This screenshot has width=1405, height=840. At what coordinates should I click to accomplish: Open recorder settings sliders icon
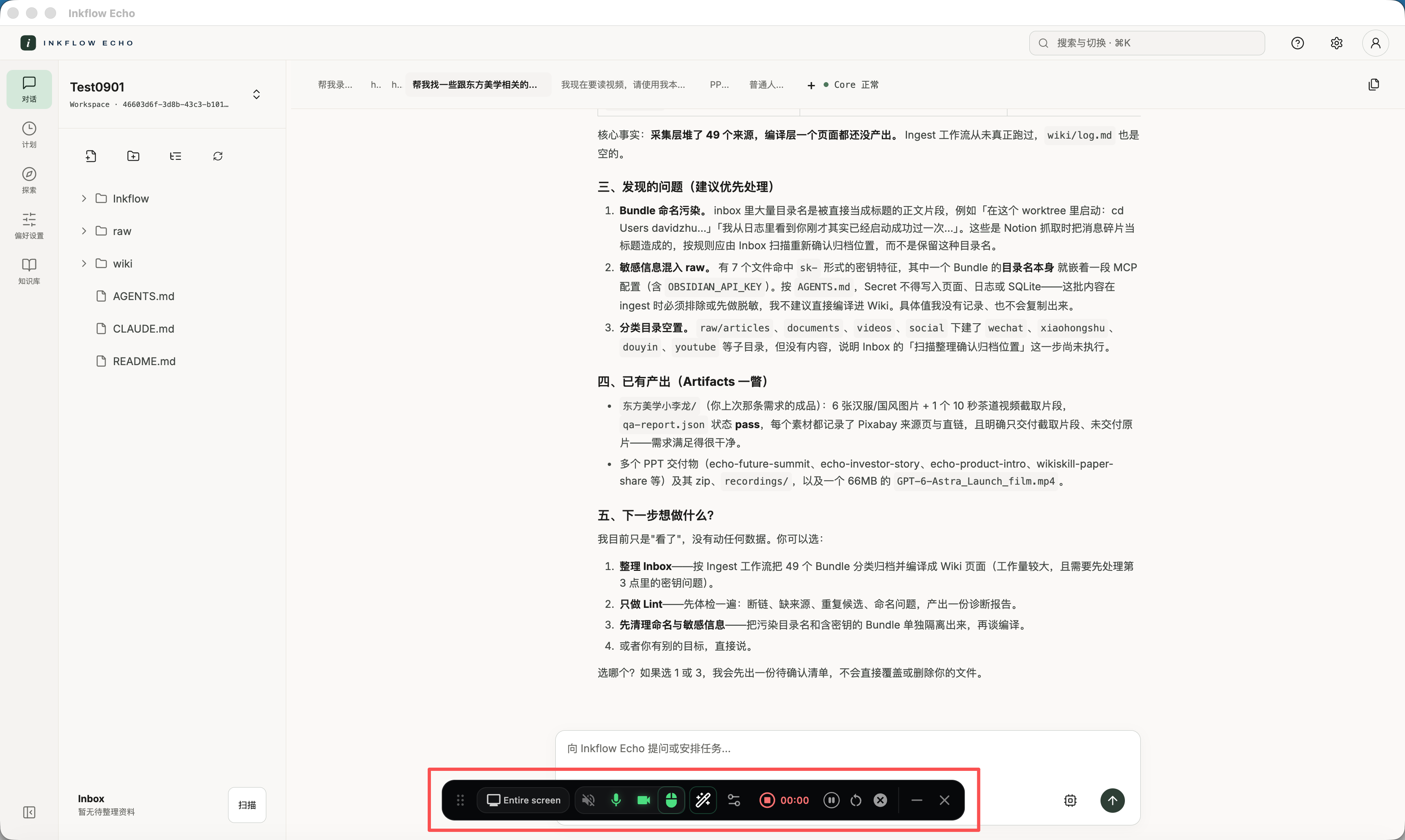pos(734,801)
